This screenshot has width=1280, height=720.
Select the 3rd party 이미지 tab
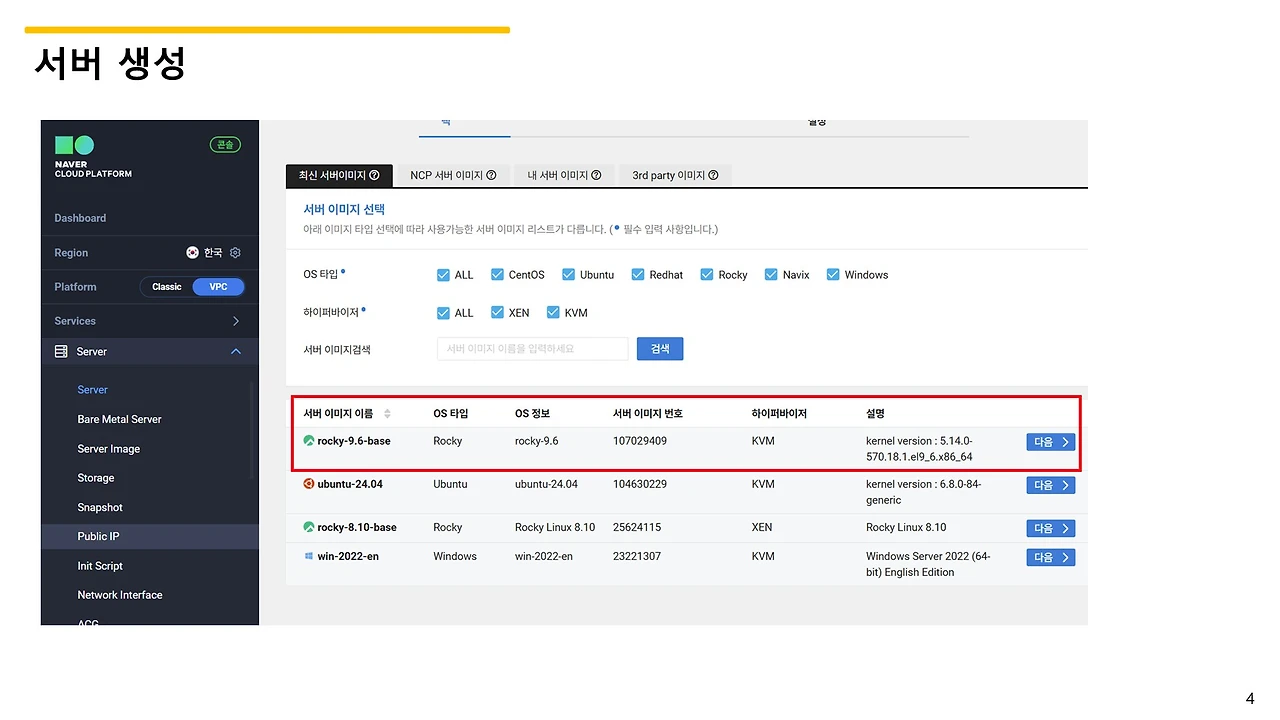tap(676, 175)
